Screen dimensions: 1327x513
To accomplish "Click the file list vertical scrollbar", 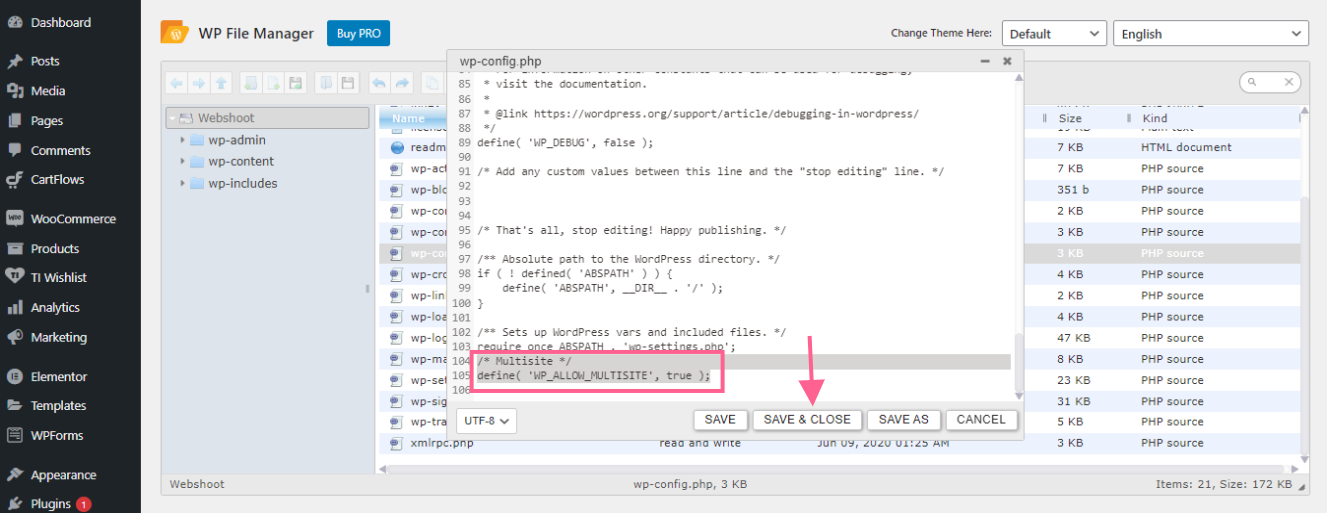I will click(1304, 327).
